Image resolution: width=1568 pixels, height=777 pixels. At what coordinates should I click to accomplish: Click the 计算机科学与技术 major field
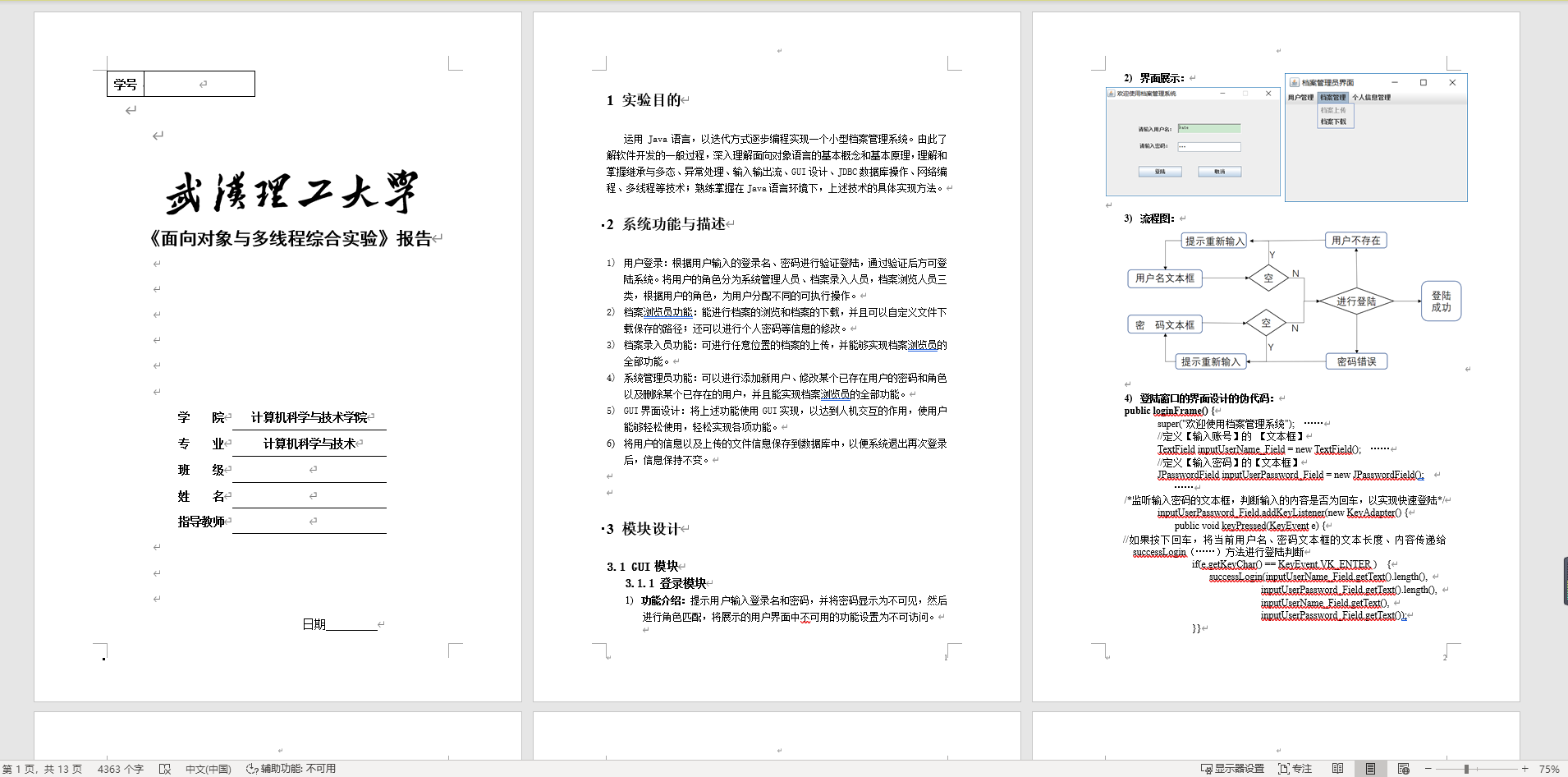tap(309, 444)
